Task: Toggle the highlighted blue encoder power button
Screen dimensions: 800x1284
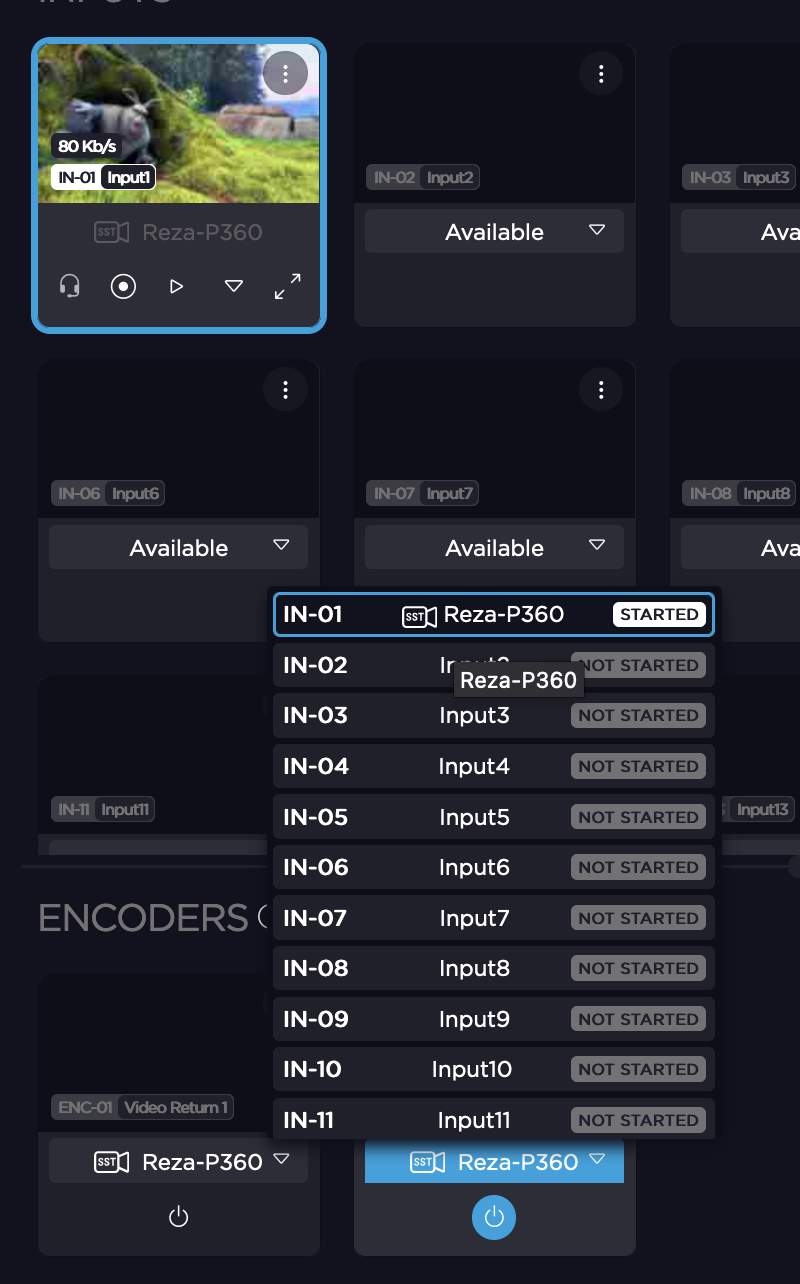Action: 494,1217
